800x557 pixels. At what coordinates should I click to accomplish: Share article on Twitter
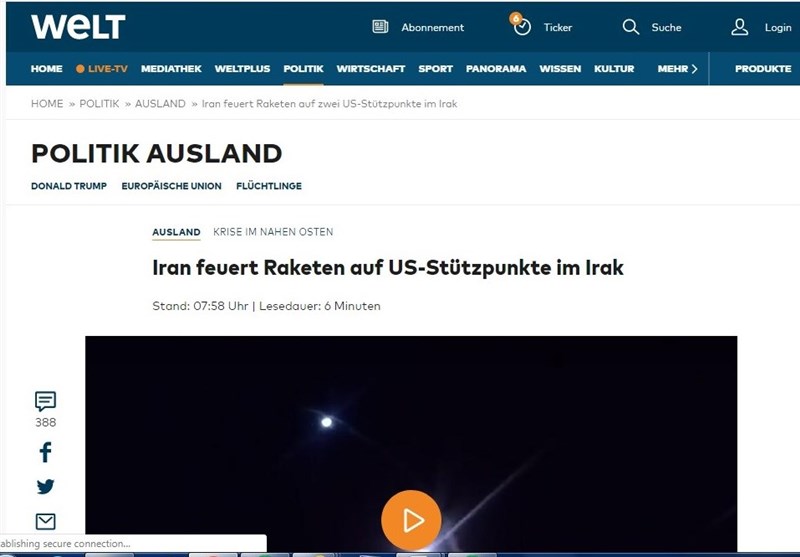(x=45, y=487)
